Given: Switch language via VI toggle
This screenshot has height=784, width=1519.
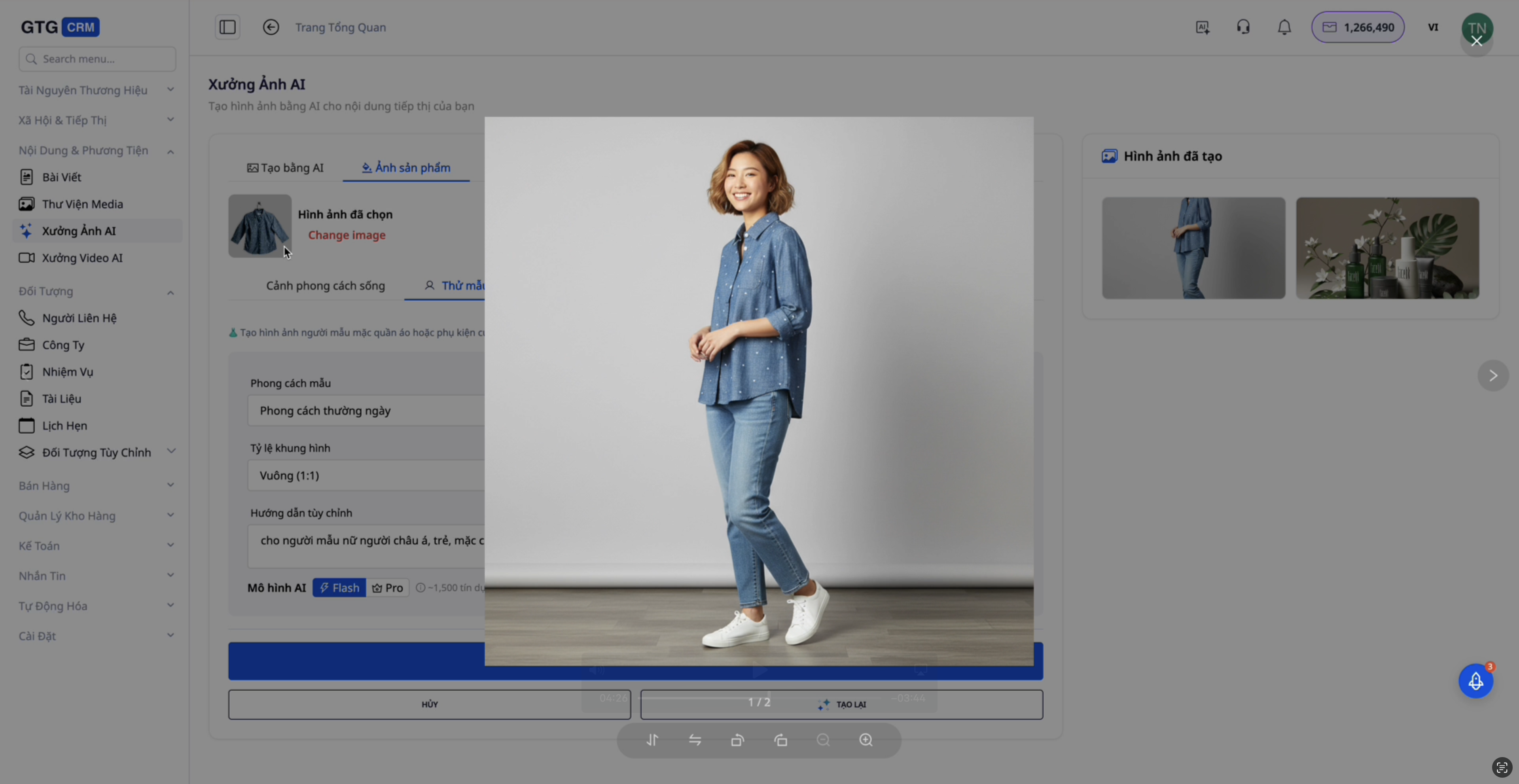Looking at the screenshot, I should pyautogui.click(x=1433, y=27).
